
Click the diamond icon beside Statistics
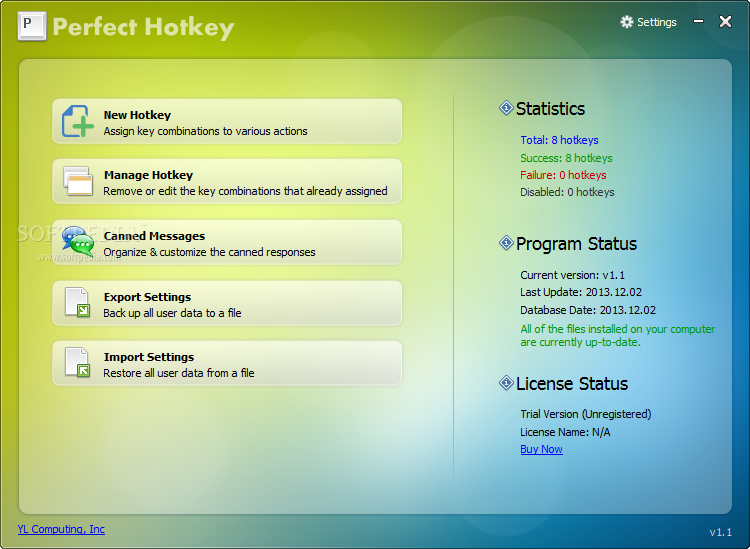click(x=506, y=108)
